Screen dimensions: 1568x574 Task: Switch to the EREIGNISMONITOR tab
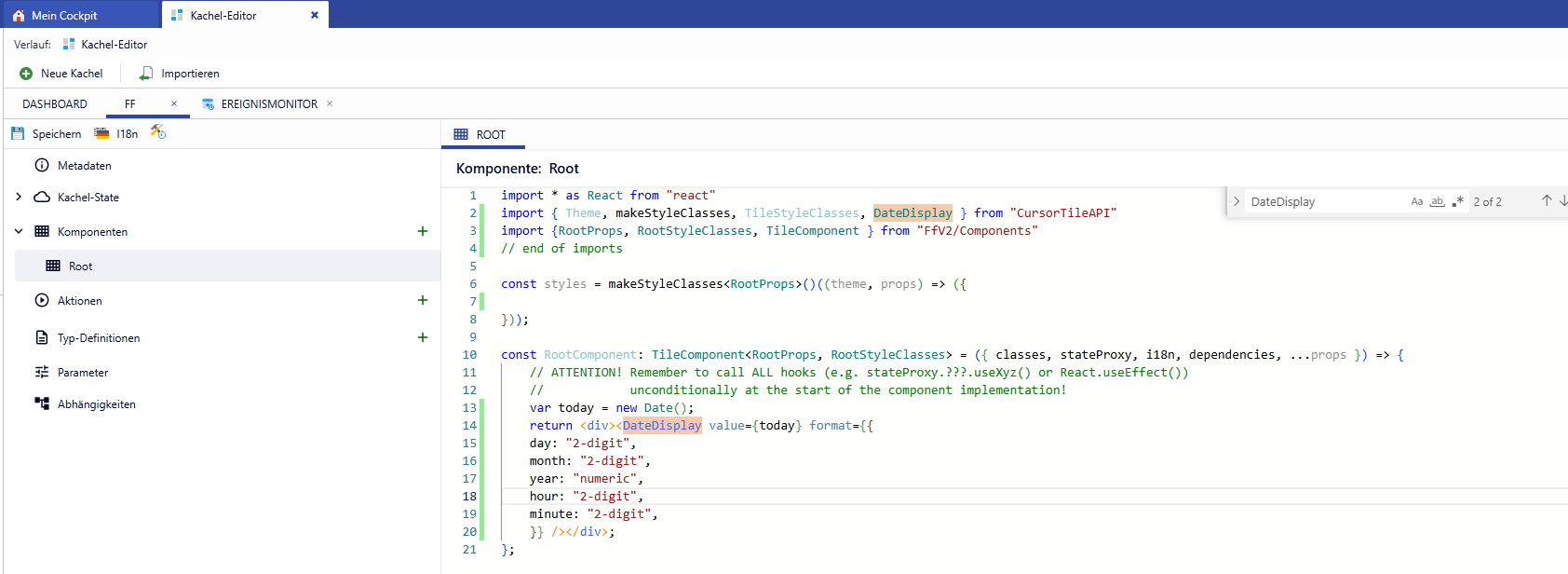[268, 104]
